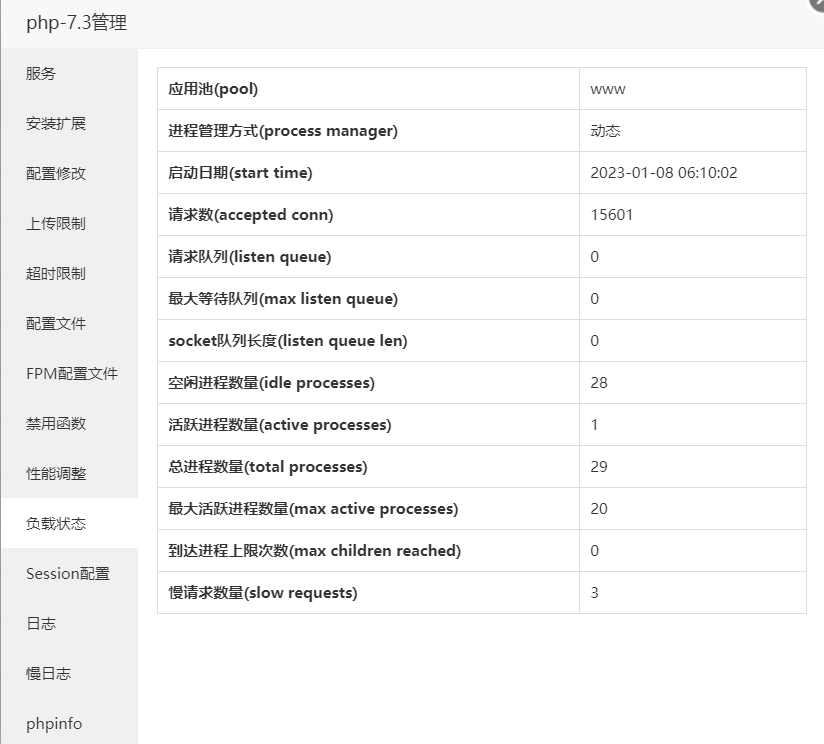Switch to 禁用函数 tab
Screen dimensions: 824x744
click(x=69, y=423)
